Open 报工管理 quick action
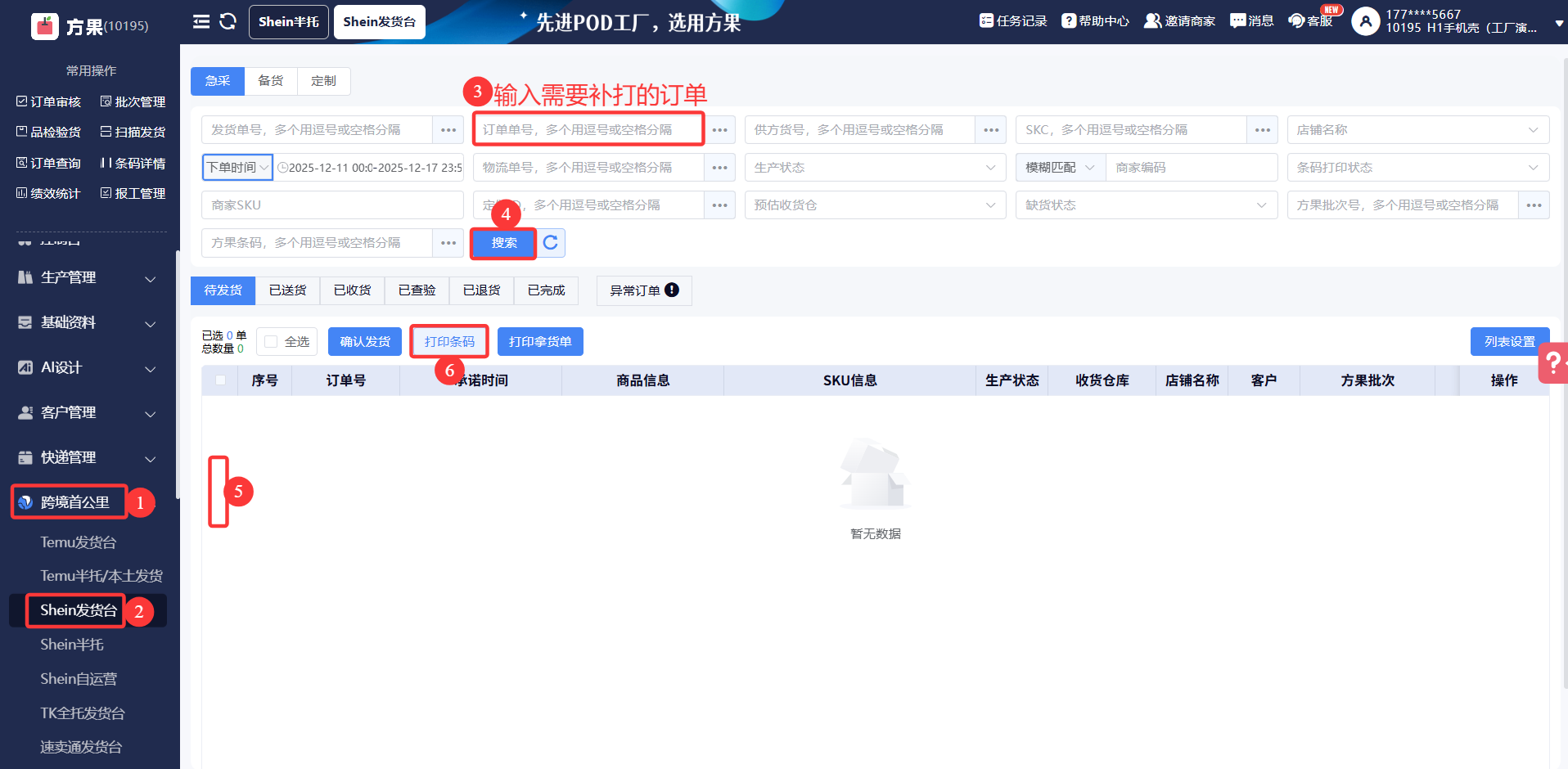Screen dimensions: 1568x769 [133, 193]
